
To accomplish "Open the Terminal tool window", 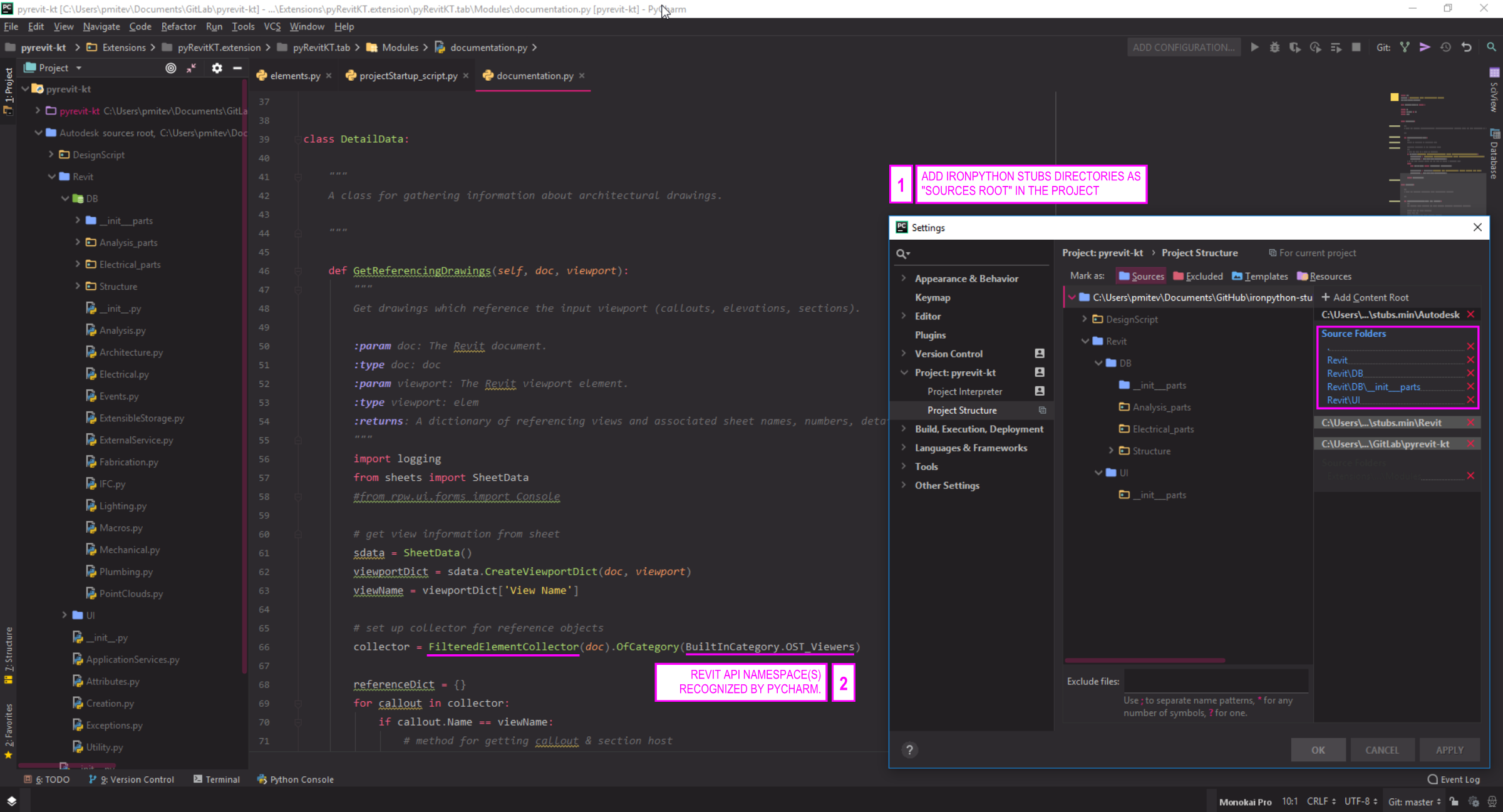I will pyautogui.click(x=217, y=779).
